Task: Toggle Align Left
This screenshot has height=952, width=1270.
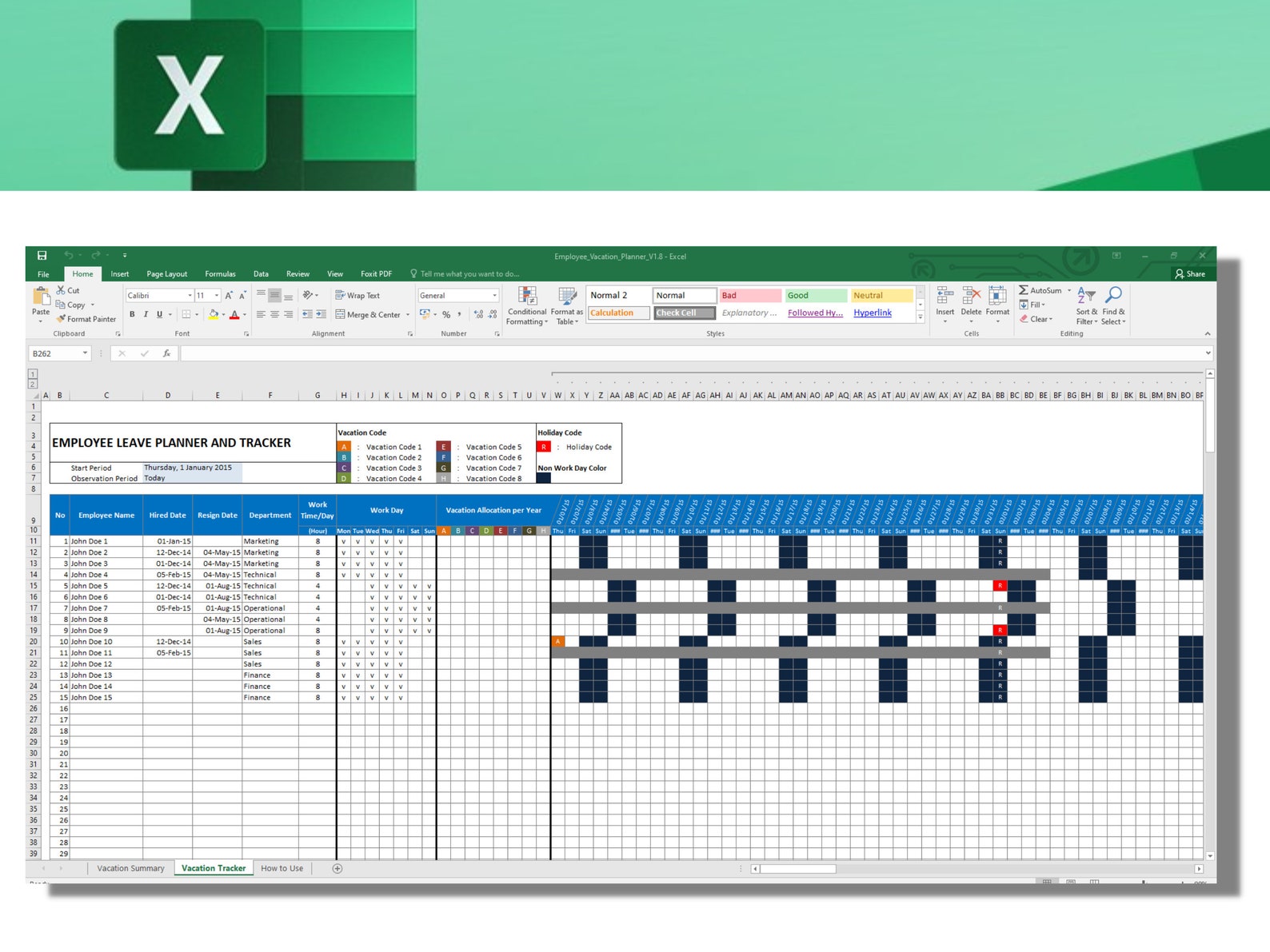Action: click(x=261, y=314)
